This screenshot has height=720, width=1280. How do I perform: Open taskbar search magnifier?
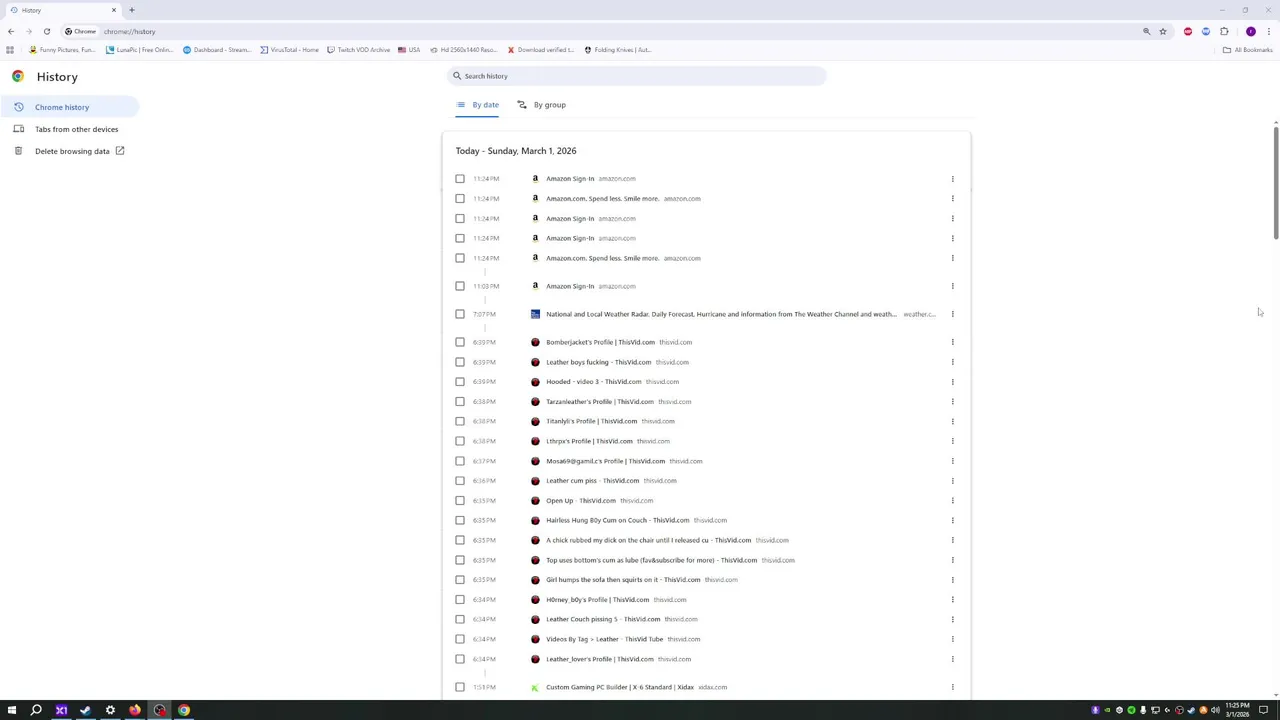[36, 710]
